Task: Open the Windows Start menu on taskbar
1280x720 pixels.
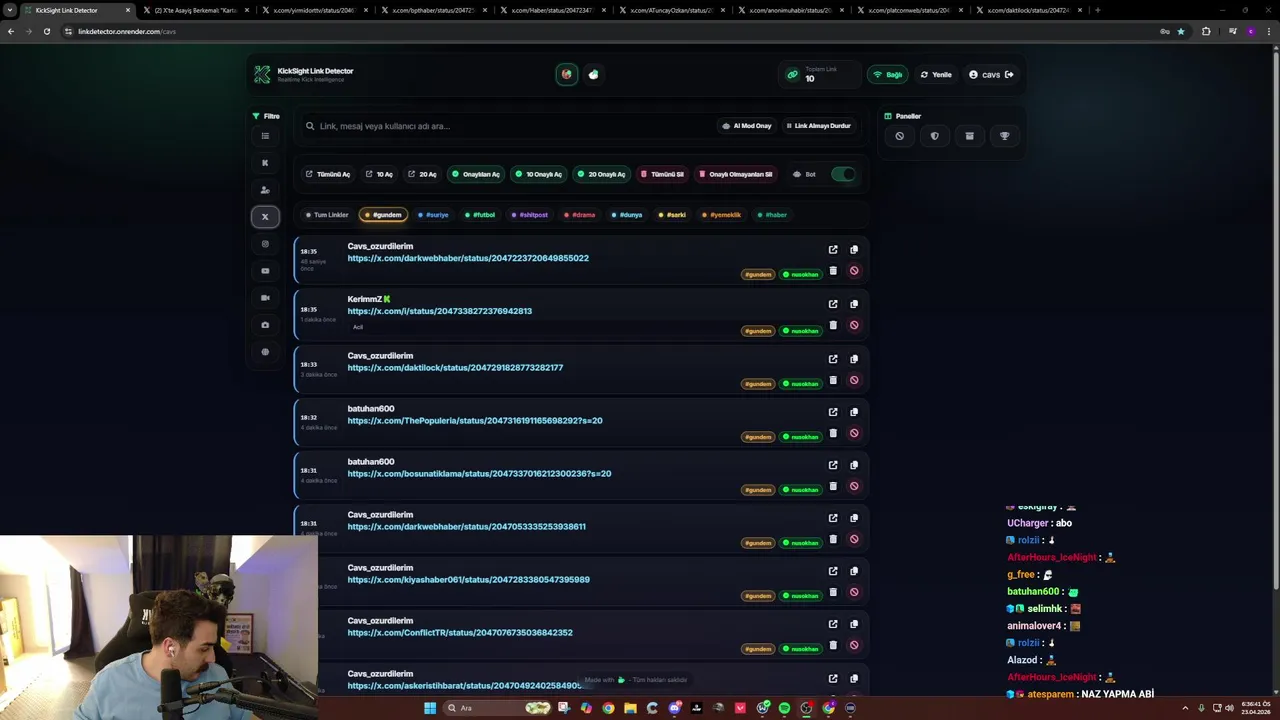Action: coord(430,708)
